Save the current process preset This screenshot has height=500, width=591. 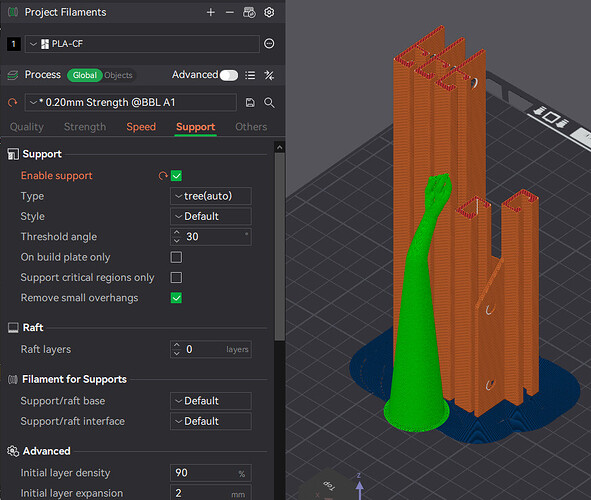point(250,102)
